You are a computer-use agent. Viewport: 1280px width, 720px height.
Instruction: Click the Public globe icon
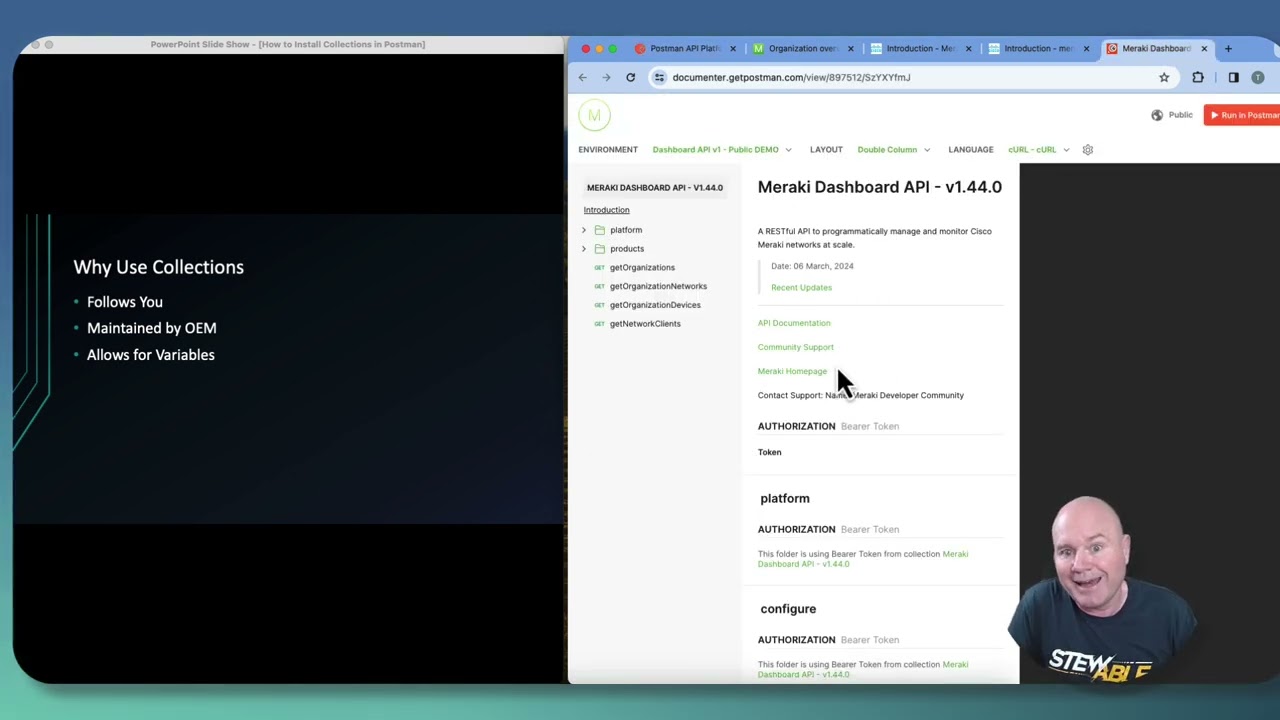[1157, 115]
